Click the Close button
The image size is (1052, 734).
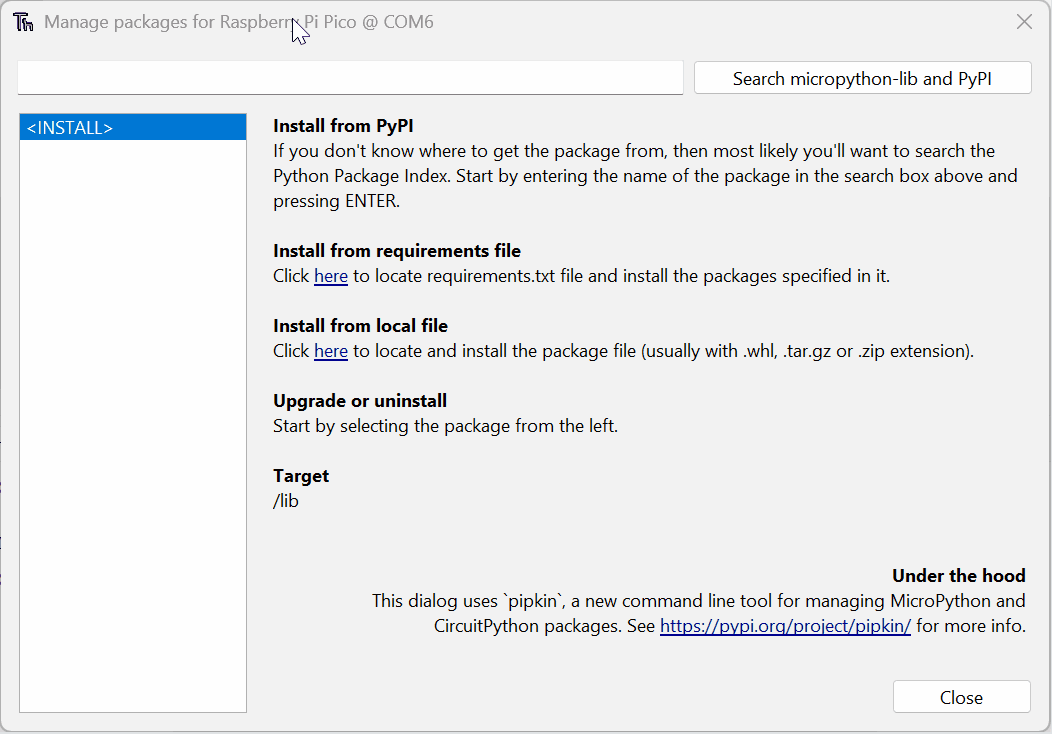[x=961, y=697]
